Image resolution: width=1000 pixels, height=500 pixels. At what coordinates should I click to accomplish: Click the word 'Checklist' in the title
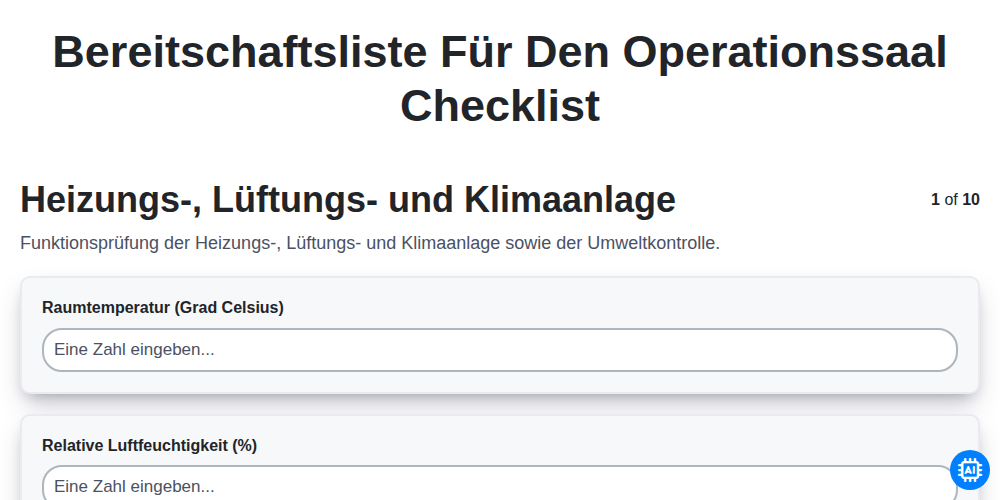click(500, 105)
